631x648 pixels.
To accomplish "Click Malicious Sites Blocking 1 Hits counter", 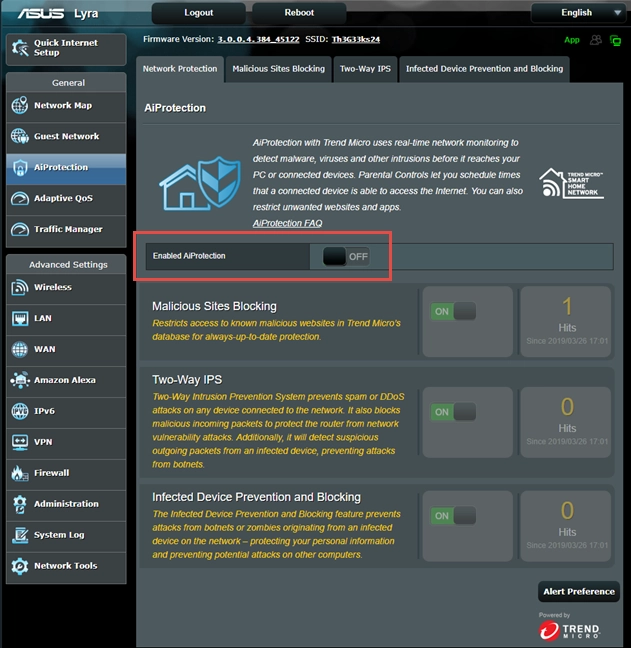I will point(566,322).
